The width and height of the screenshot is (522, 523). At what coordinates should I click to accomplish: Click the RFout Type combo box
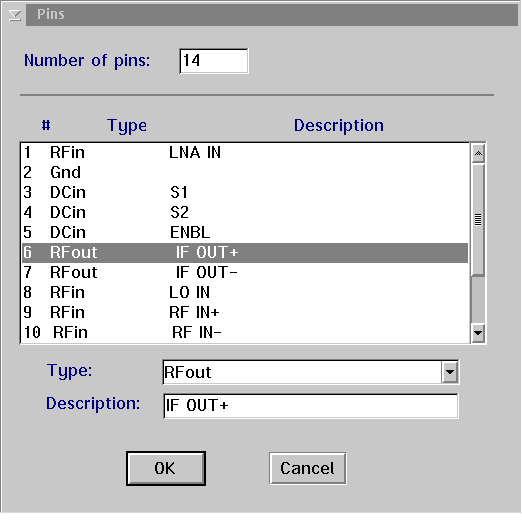[310, 372]
